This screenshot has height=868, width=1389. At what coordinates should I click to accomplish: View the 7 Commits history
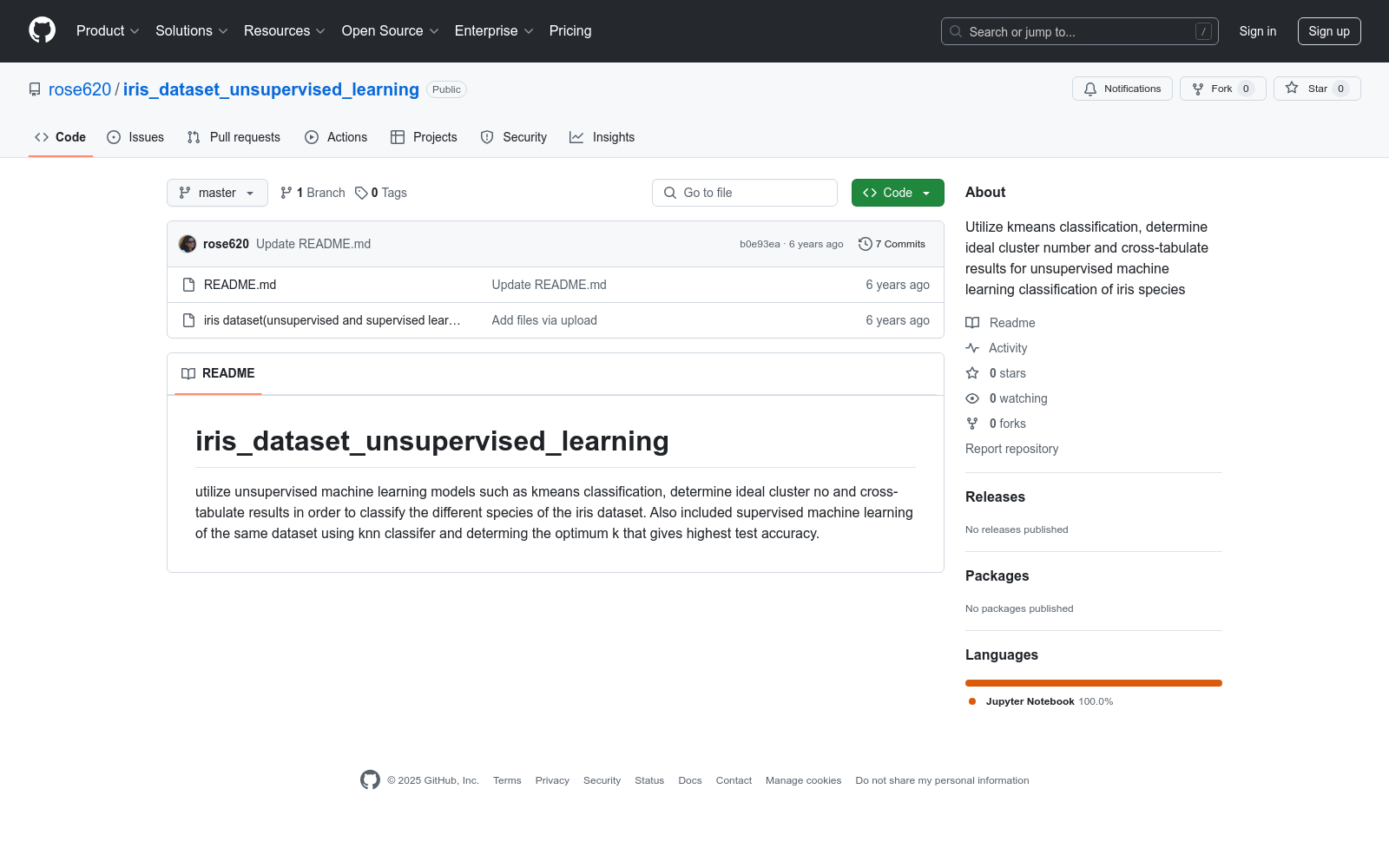[892, 244]
